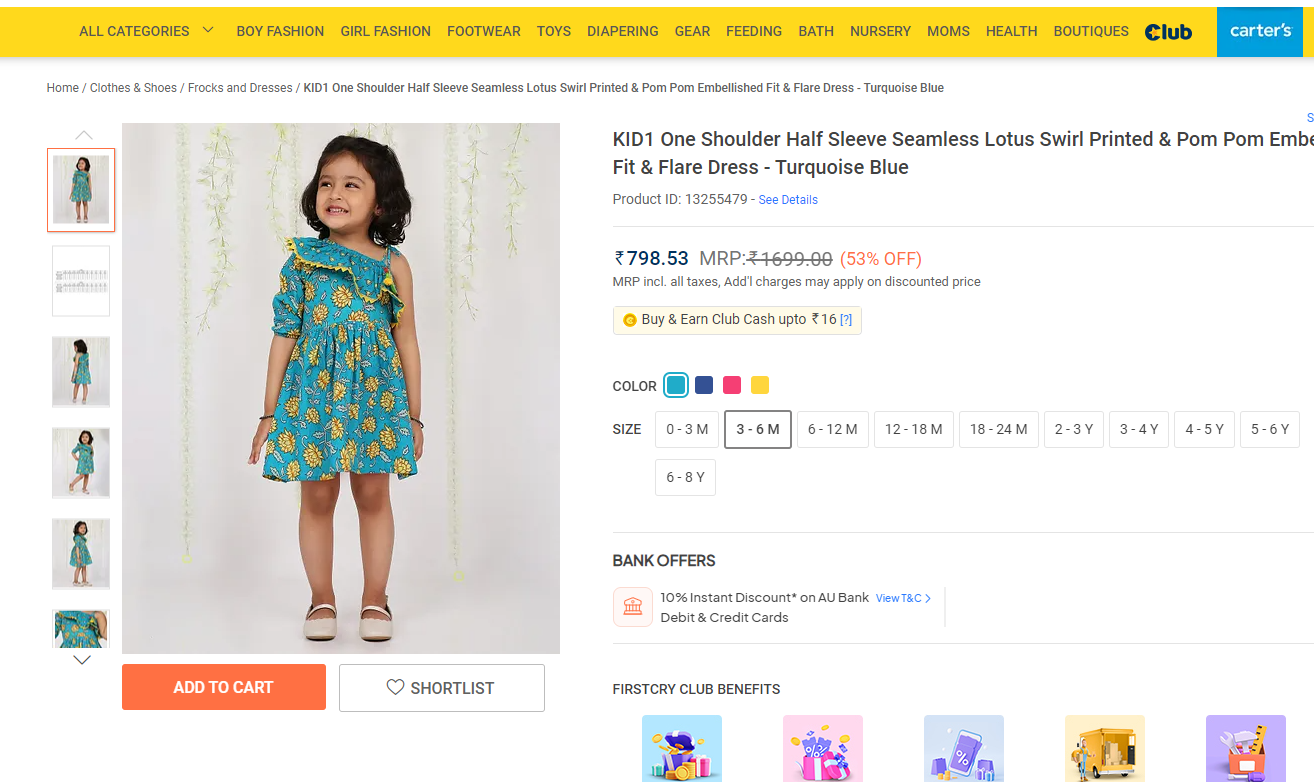Select size 6 - 12 M

[x=832, y=429]
